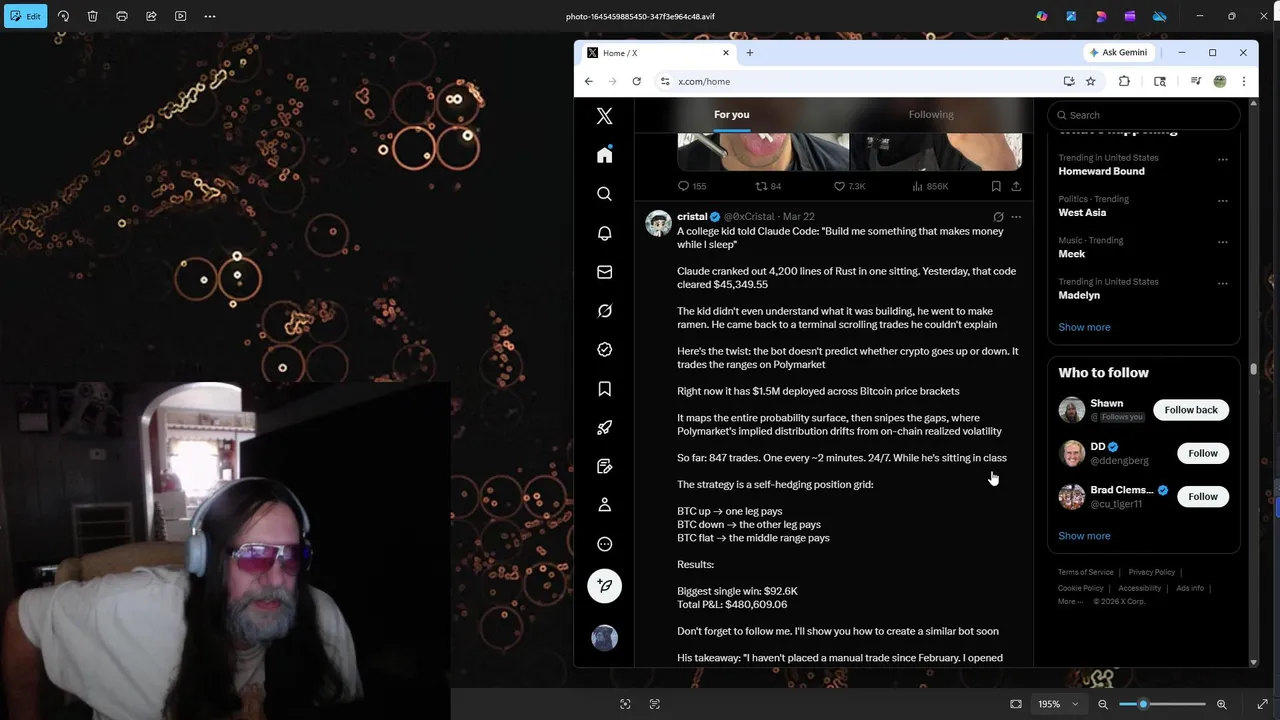Viewport: 1280px width, 720px height.
Task: Open Grok in X sidebar
Action: 604,311
